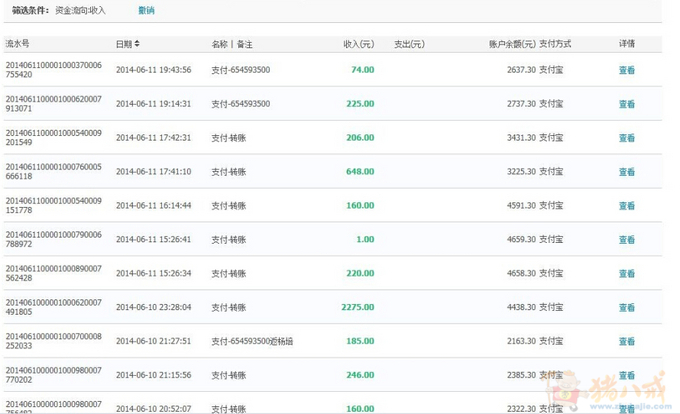Click the 撤销 link to clear filter
680x414 pixels.
(146, 10)
